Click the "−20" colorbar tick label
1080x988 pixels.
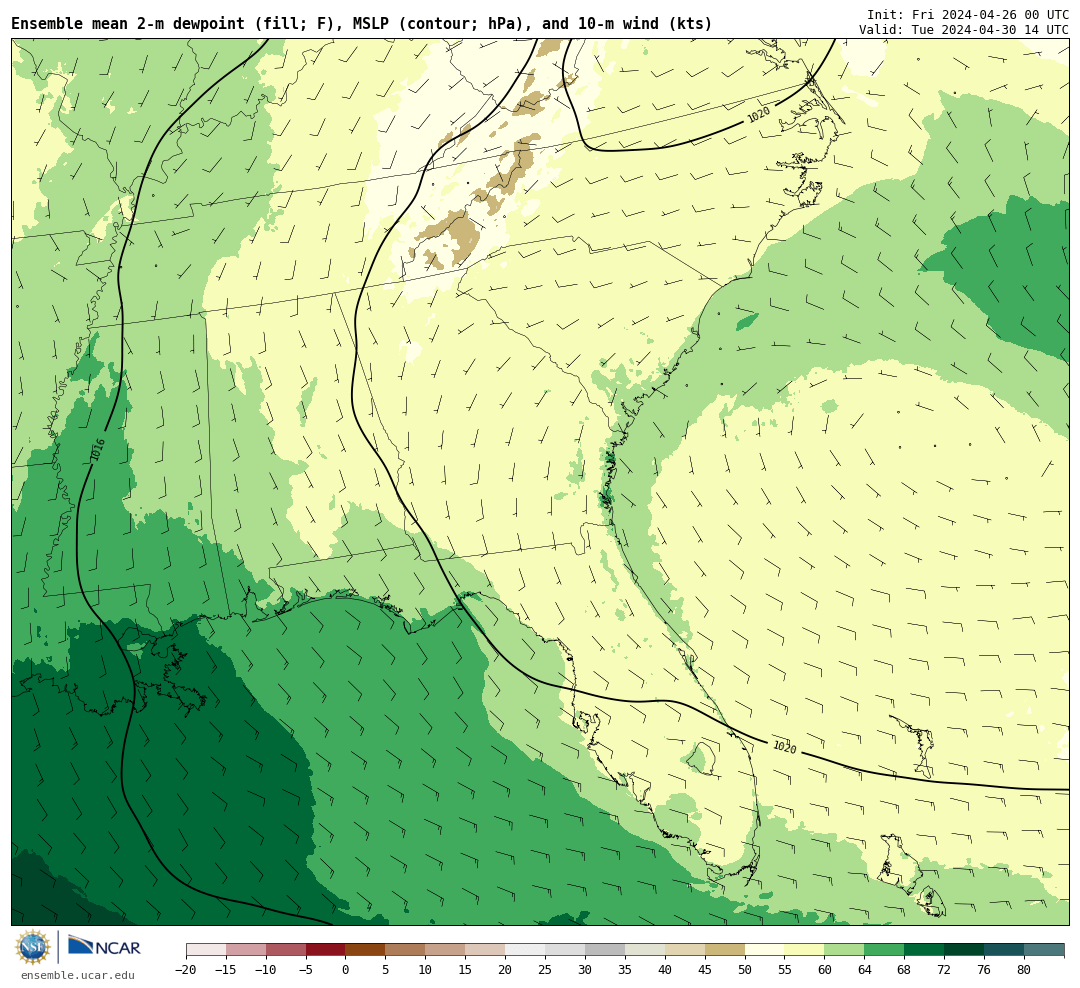pos(186,970)
